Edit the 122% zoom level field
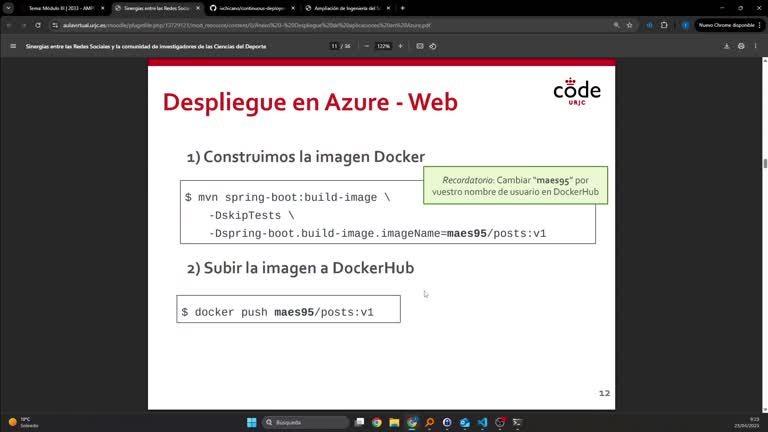 pyautogui.click(x=383, y=46)
